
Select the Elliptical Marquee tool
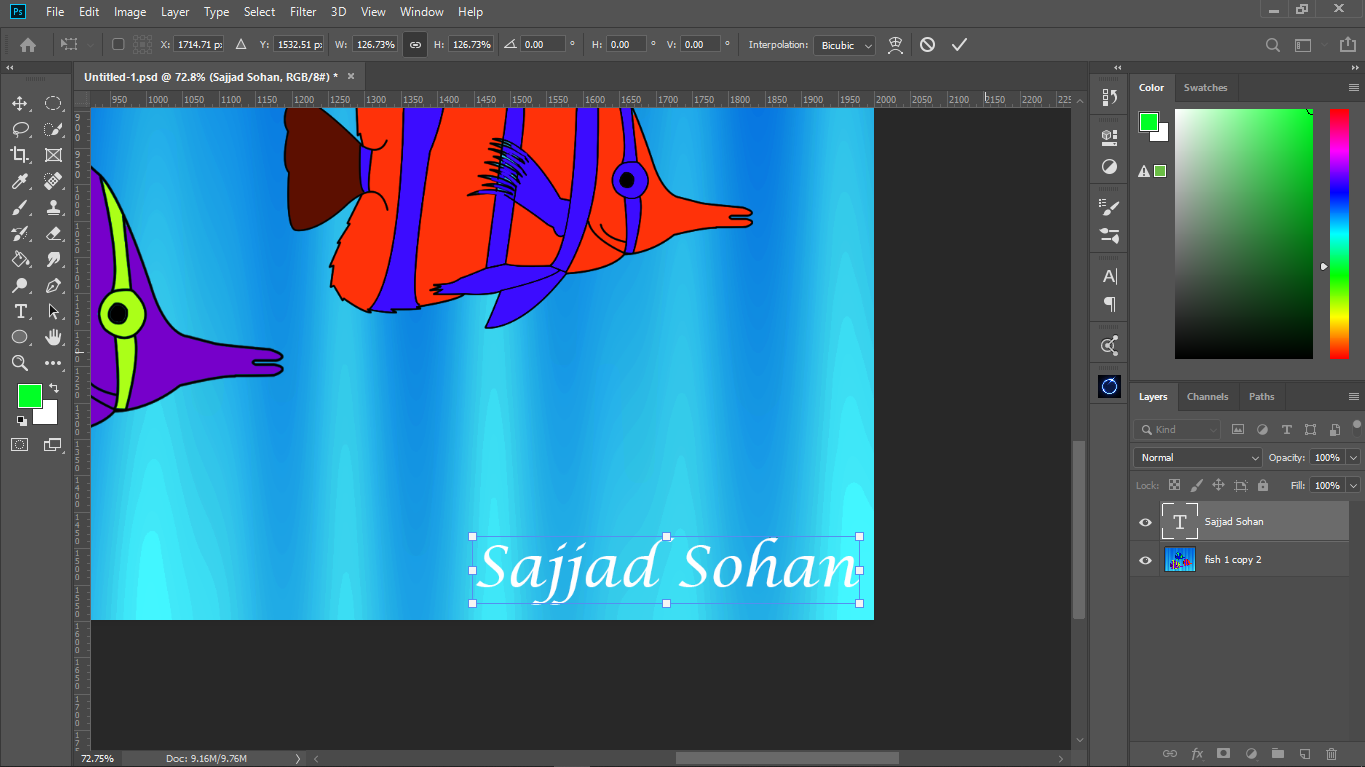click(x=53, y=103)
